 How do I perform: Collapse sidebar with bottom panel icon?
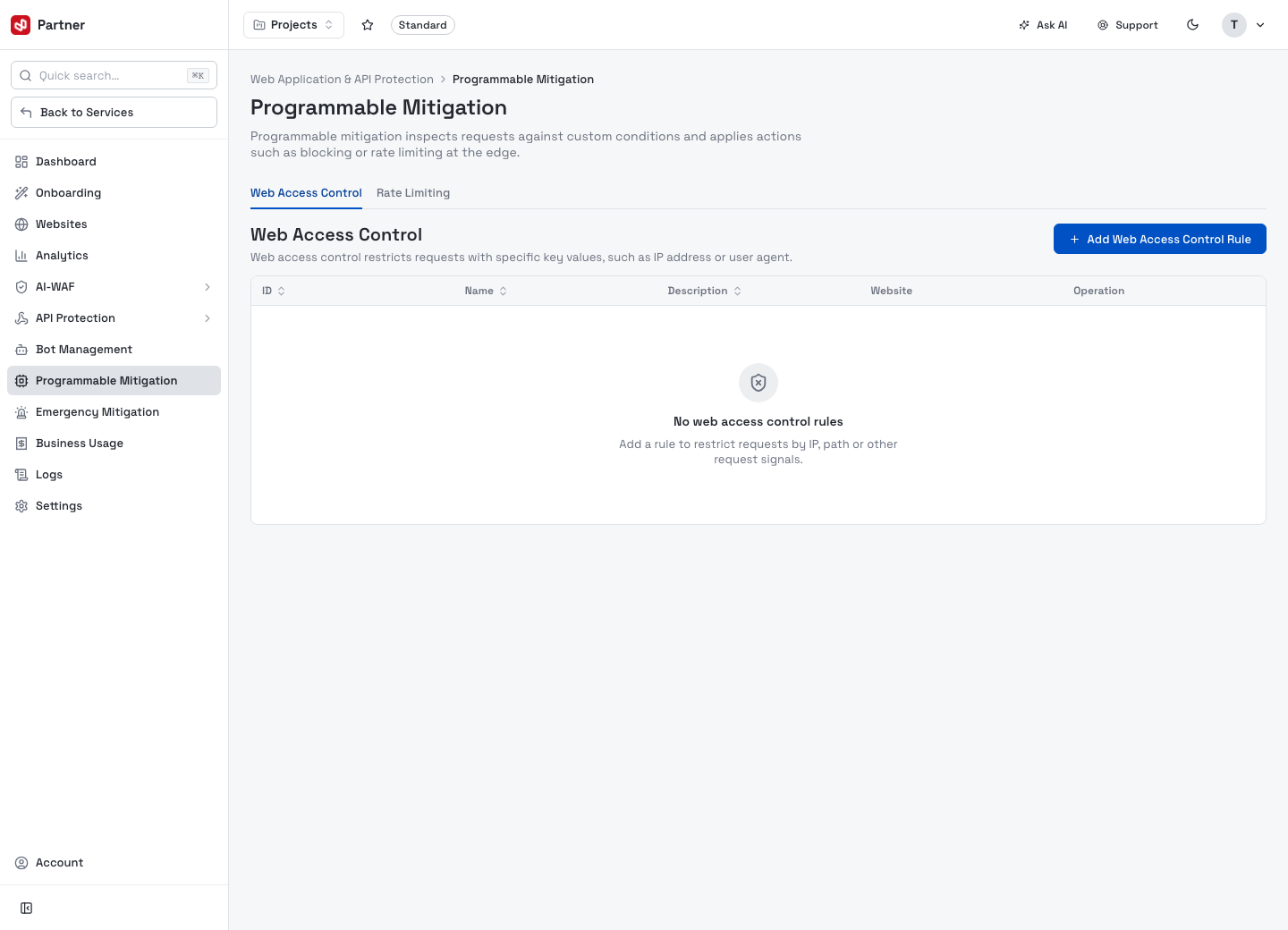(27, 909)
